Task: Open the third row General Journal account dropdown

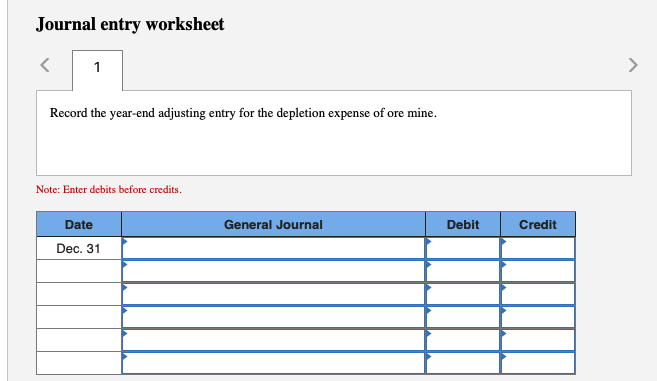Action: tap(274, 294)
